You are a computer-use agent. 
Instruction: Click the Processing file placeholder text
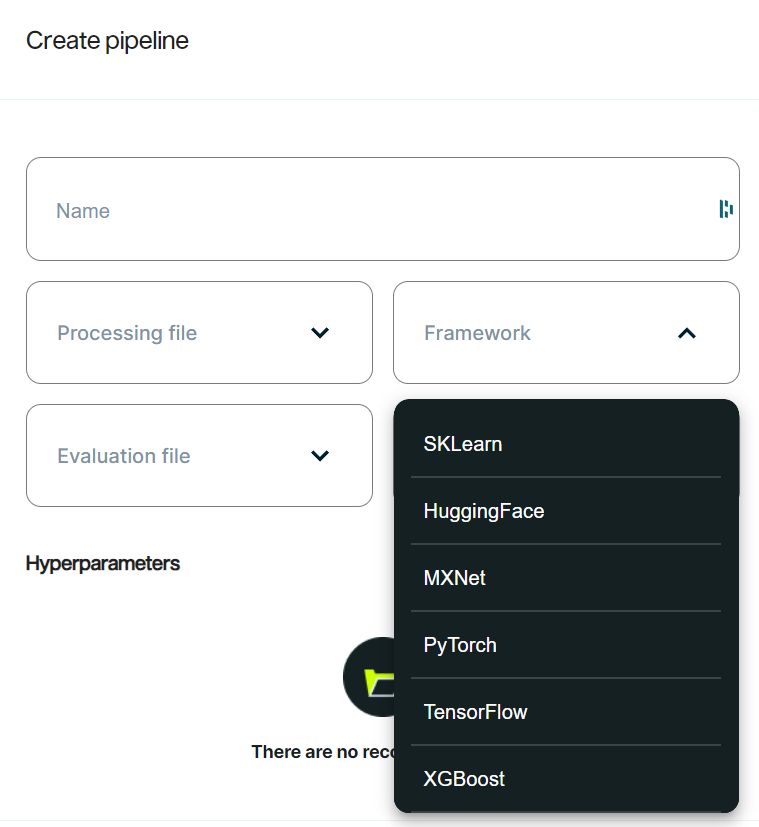127,333
